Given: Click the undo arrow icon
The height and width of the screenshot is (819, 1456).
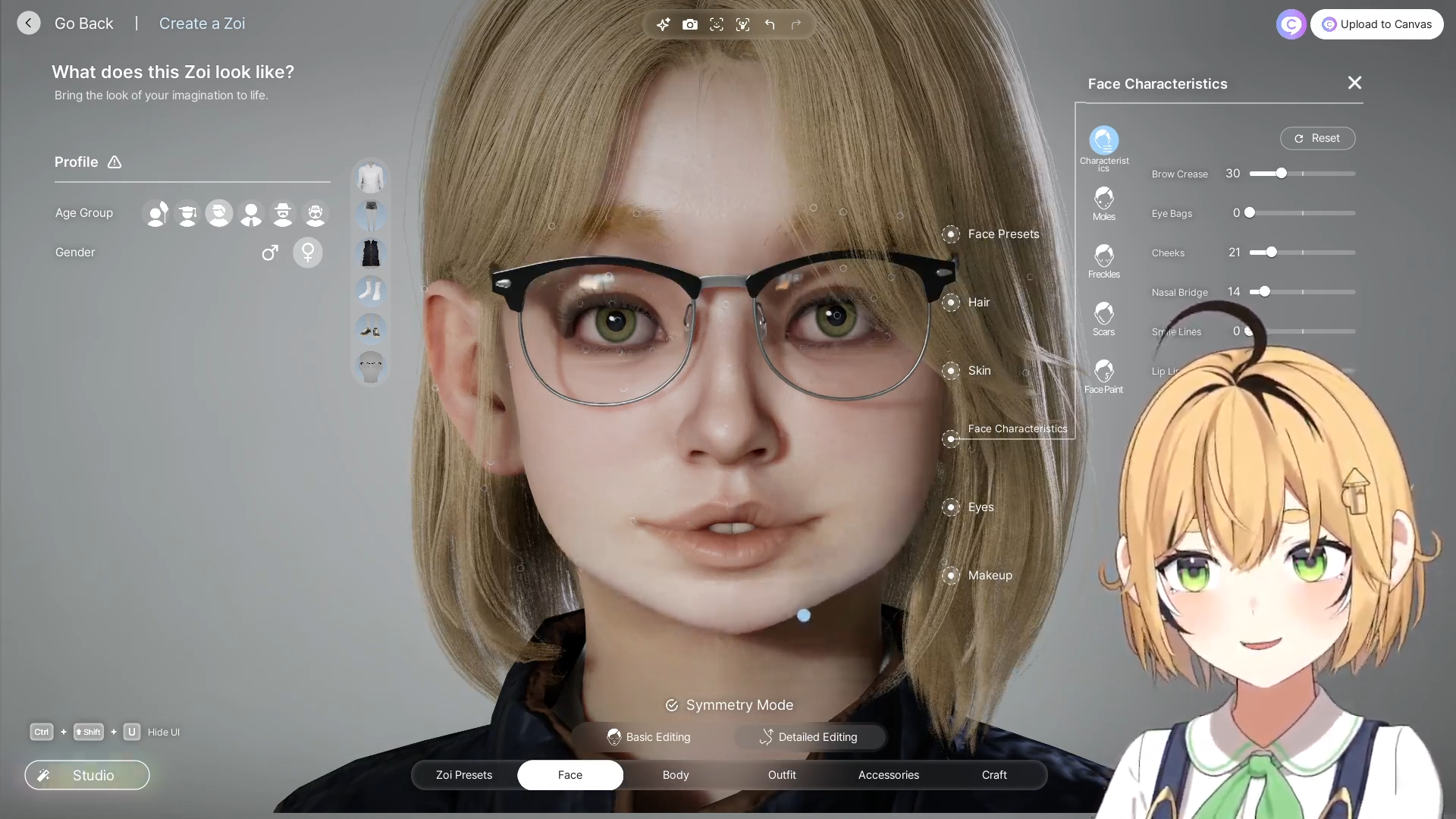Looking at the screenshot, I should pos(770,24).
